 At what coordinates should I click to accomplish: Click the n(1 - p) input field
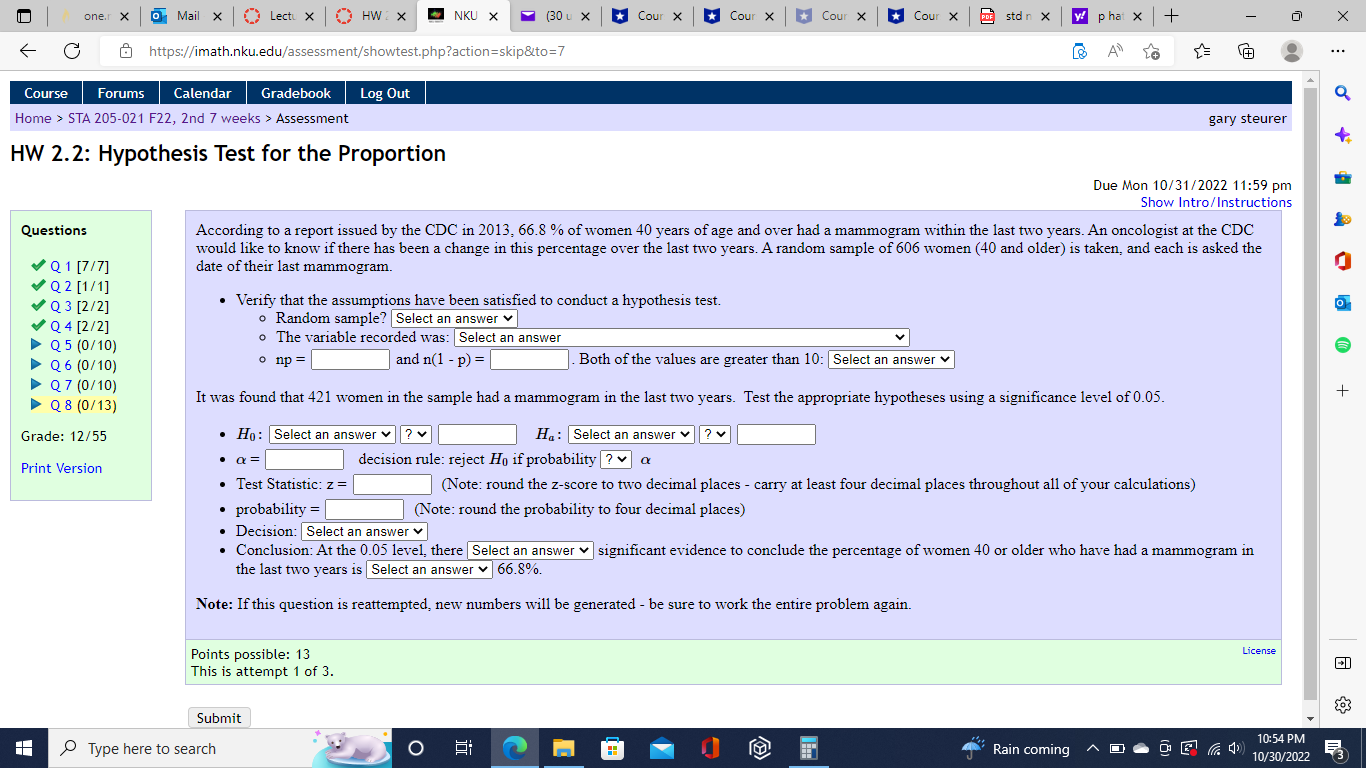529,359
